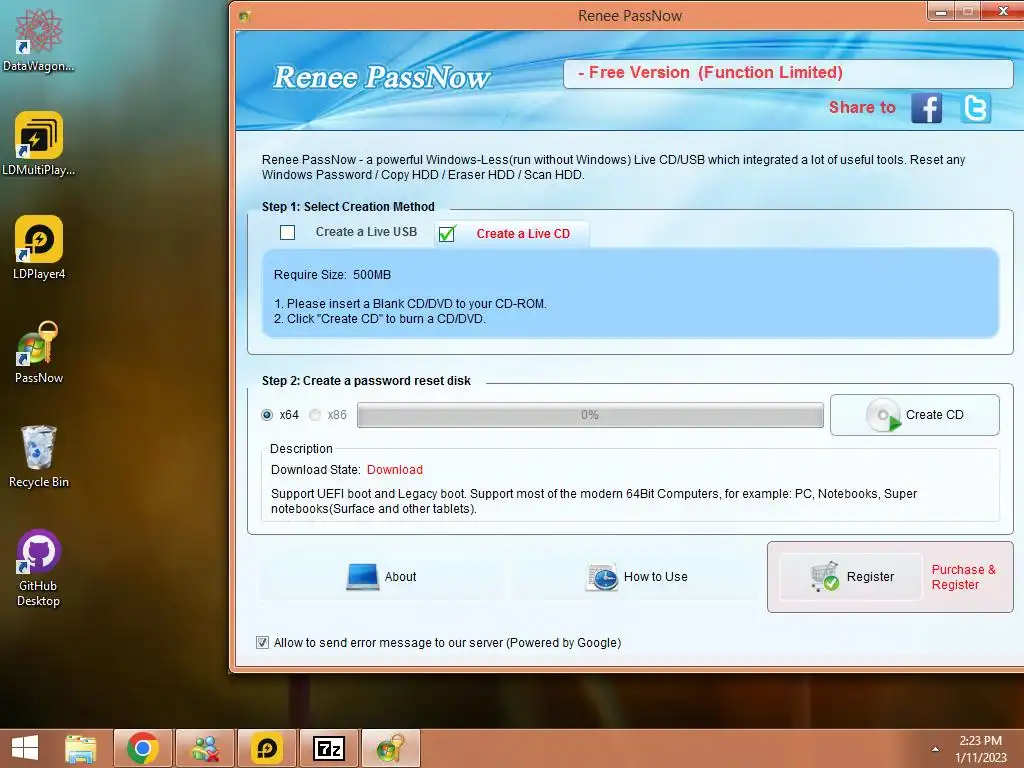Image resolution: width=1024 pixels, height=768 pixels.
Task: Click Step 1: Select Creation Method heading
Action: (348, 206)
